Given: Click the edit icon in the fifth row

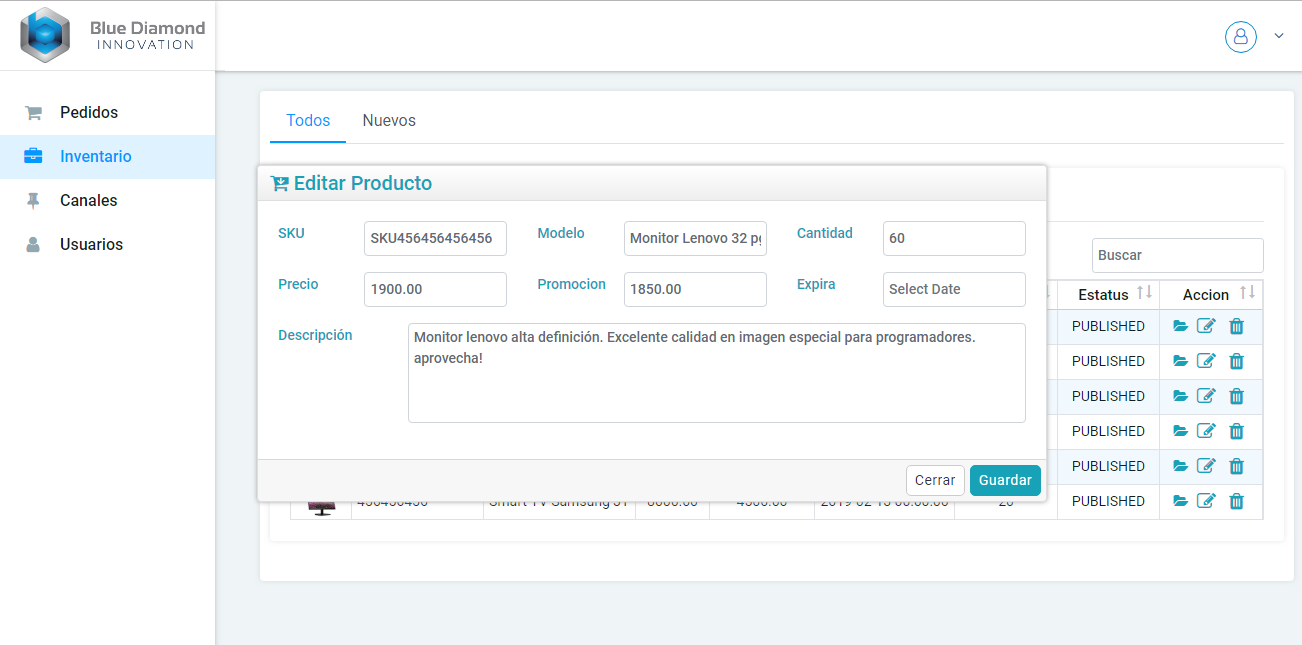Looking at the screenshot, I should (1207, 466).
